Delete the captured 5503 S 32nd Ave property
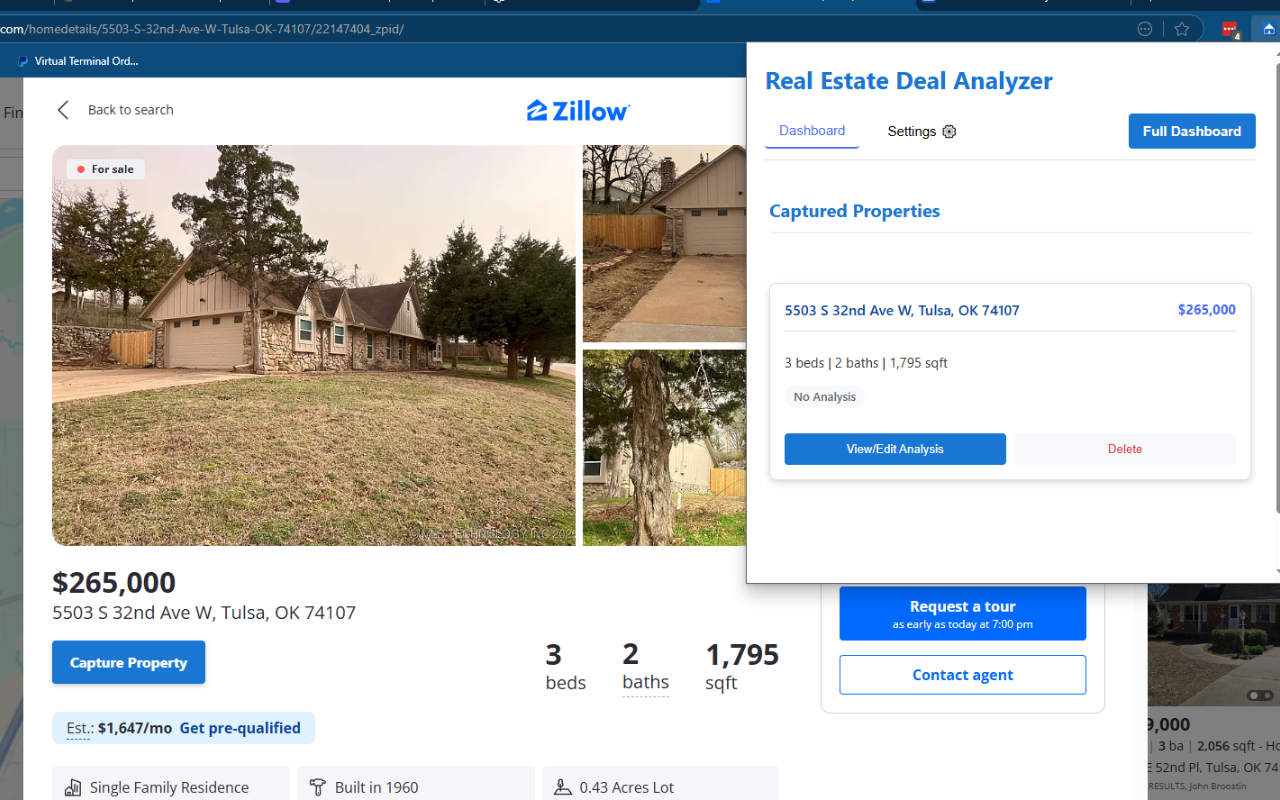 click(x=1124, y=449)
